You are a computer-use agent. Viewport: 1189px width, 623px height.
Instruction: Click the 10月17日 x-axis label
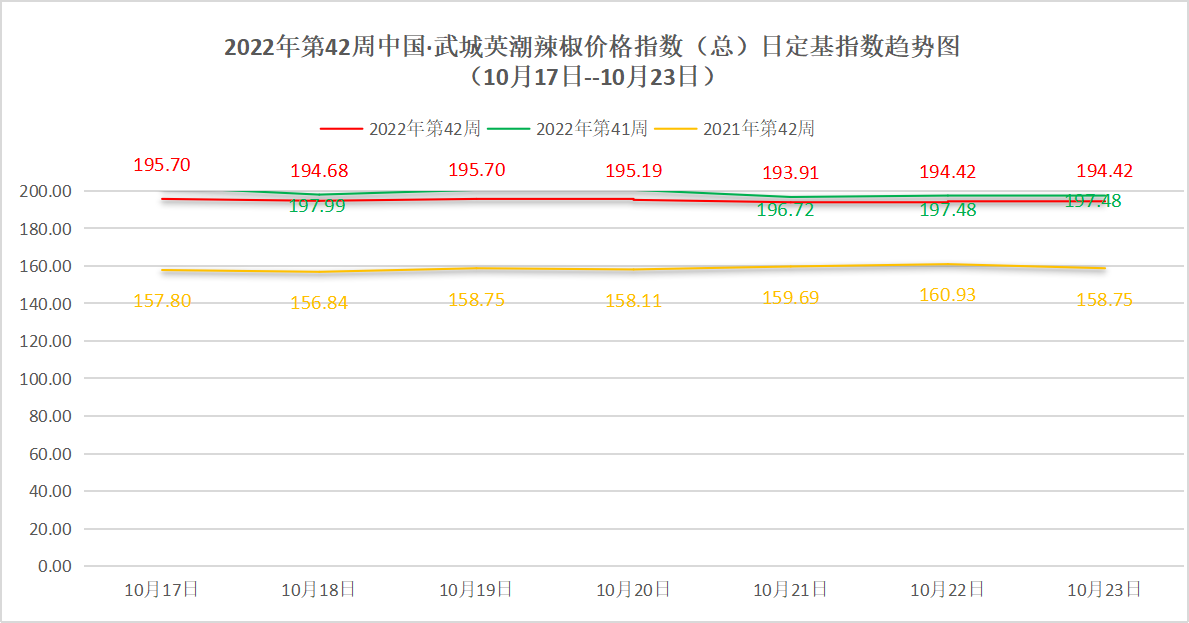point(161,590)
